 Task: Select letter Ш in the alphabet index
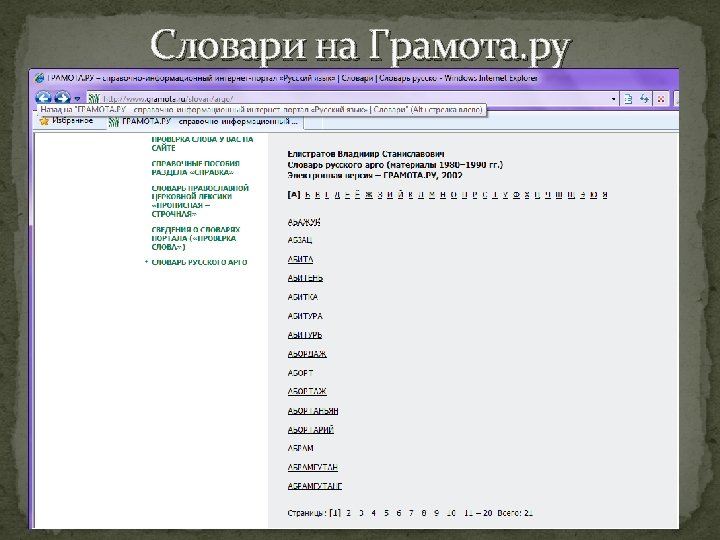[558, 195]
